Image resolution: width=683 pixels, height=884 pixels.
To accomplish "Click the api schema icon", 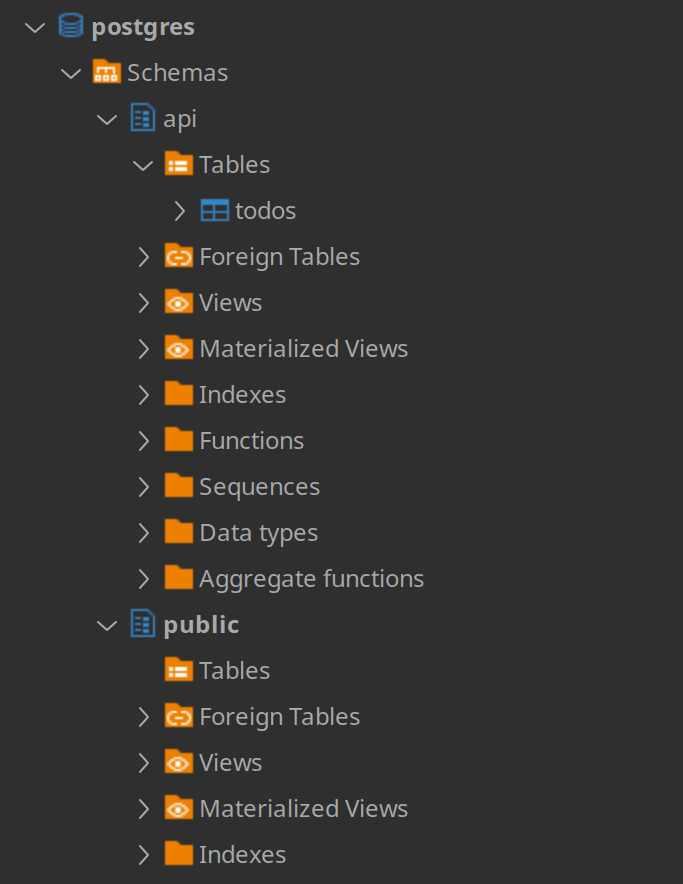I will [143, 118].
